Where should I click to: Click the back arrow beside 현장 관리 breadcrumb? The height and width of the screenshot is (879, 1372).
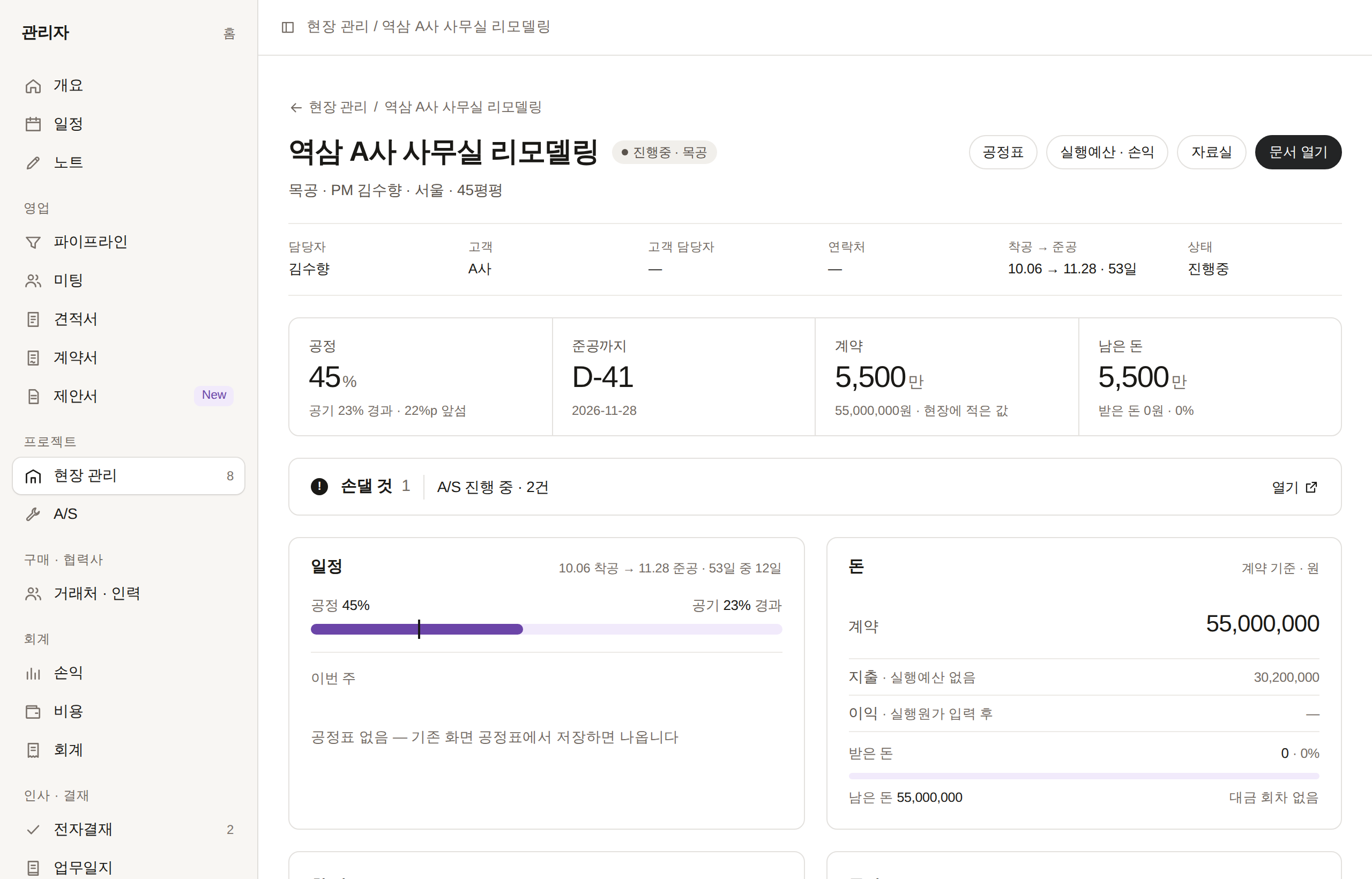295,107
